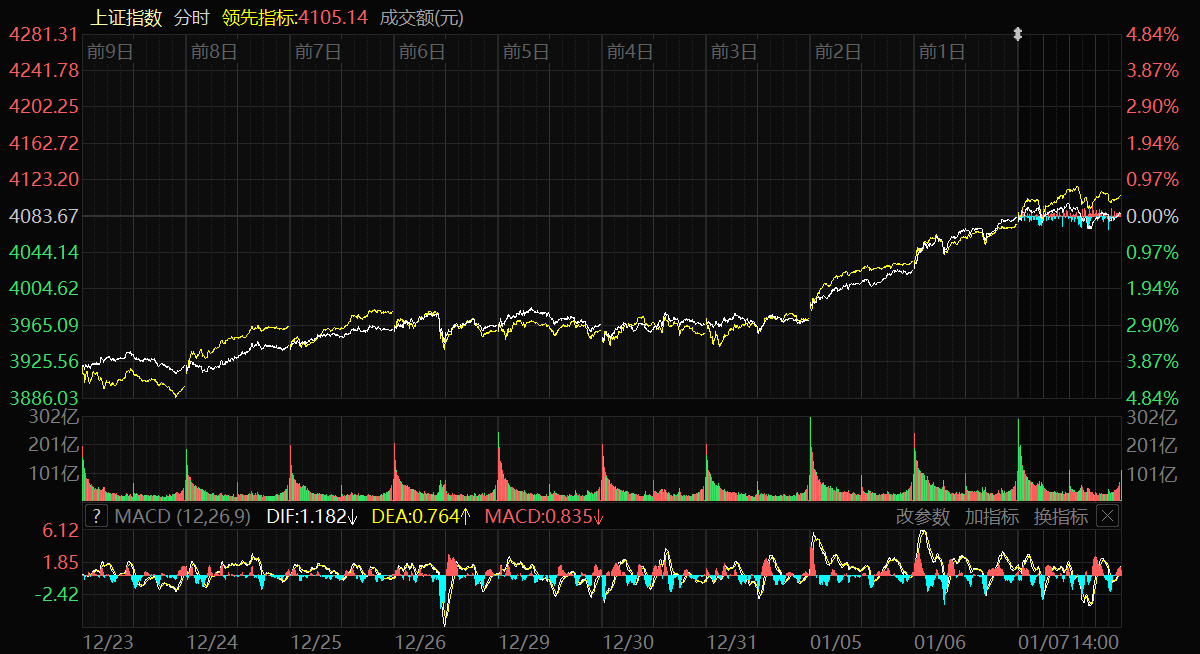Screen dimensions: 1200x654
Task: Click the 4083.67 baseline price label
Action: (43, 216)
